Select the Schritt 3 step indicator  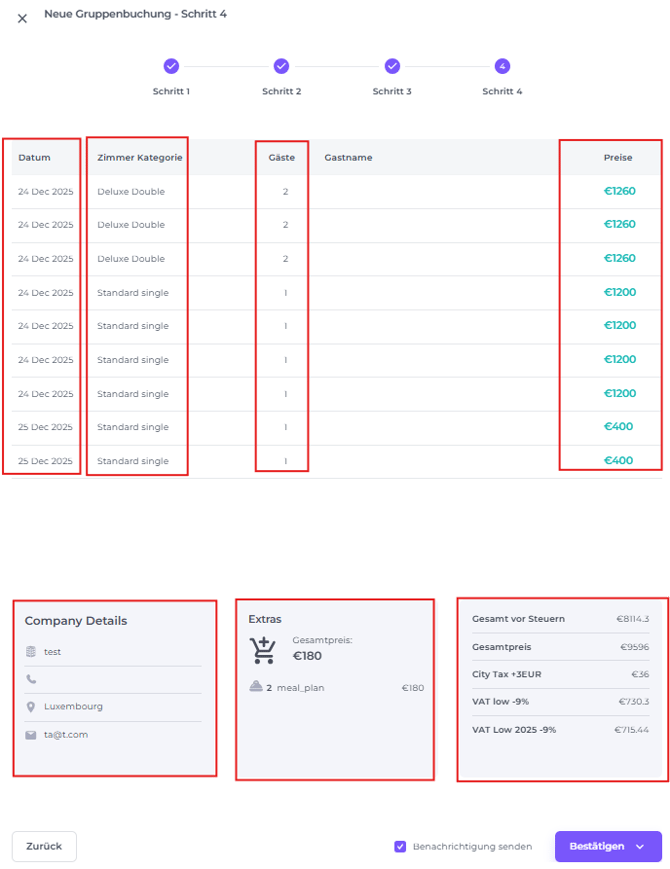(x=392, y=66)
